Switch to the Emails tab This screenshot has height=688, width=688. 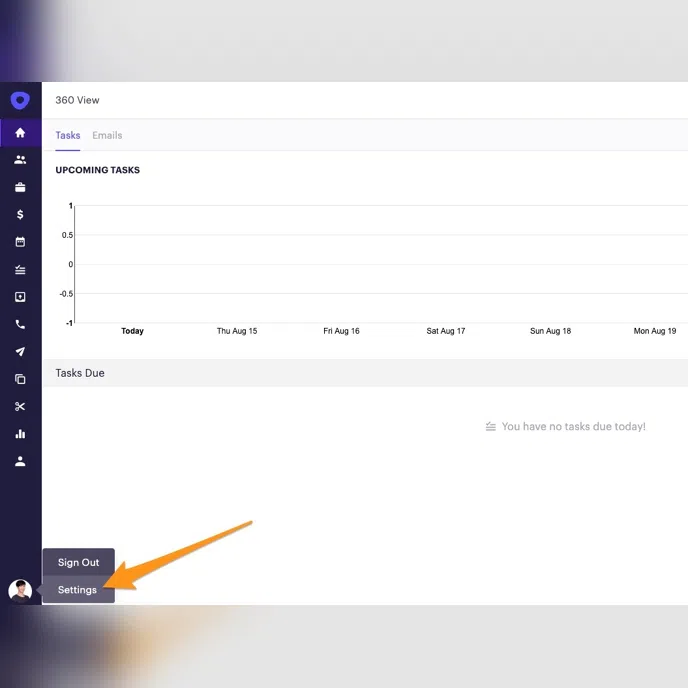pyautogui.click(x=107, y=135)
